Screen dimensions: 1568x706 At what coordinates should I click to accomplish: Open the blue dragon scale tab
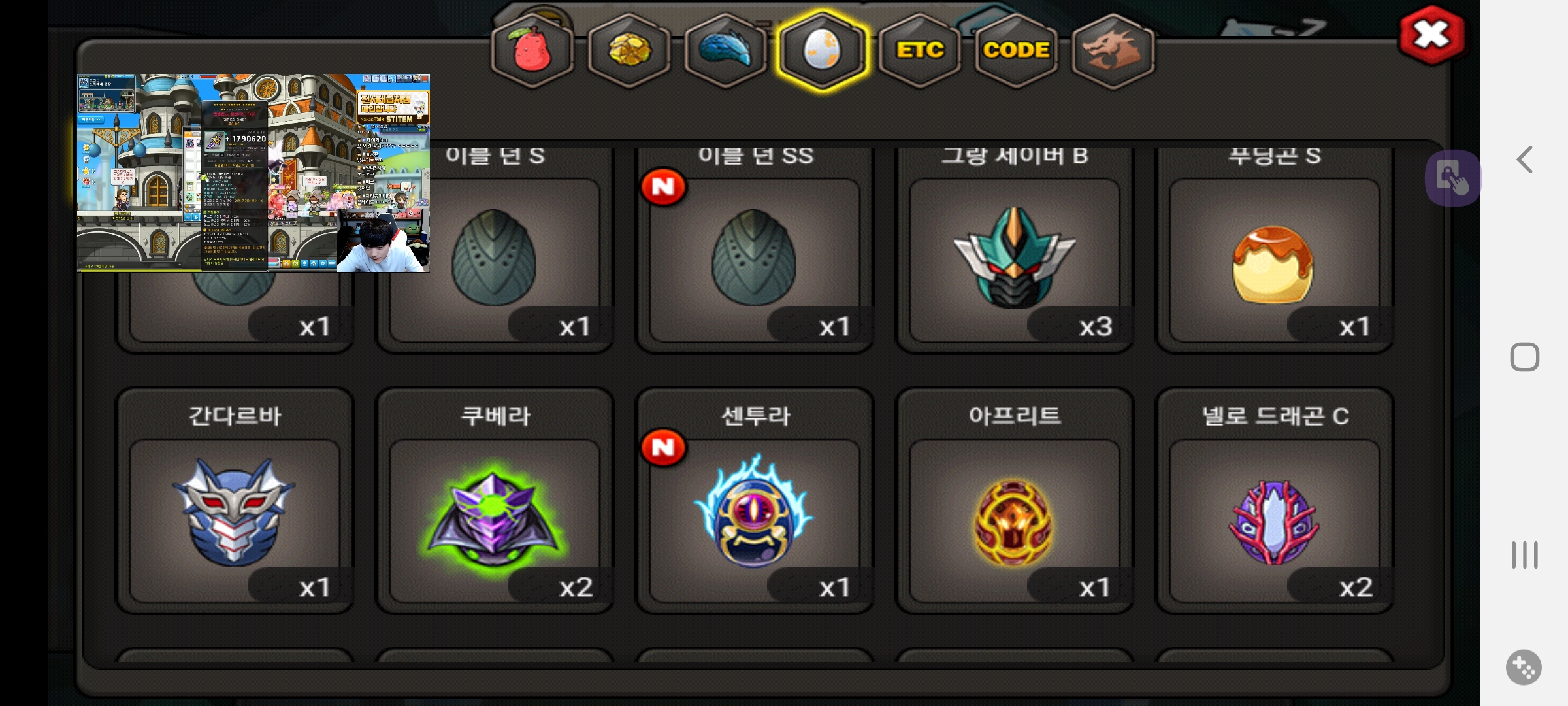725,51
